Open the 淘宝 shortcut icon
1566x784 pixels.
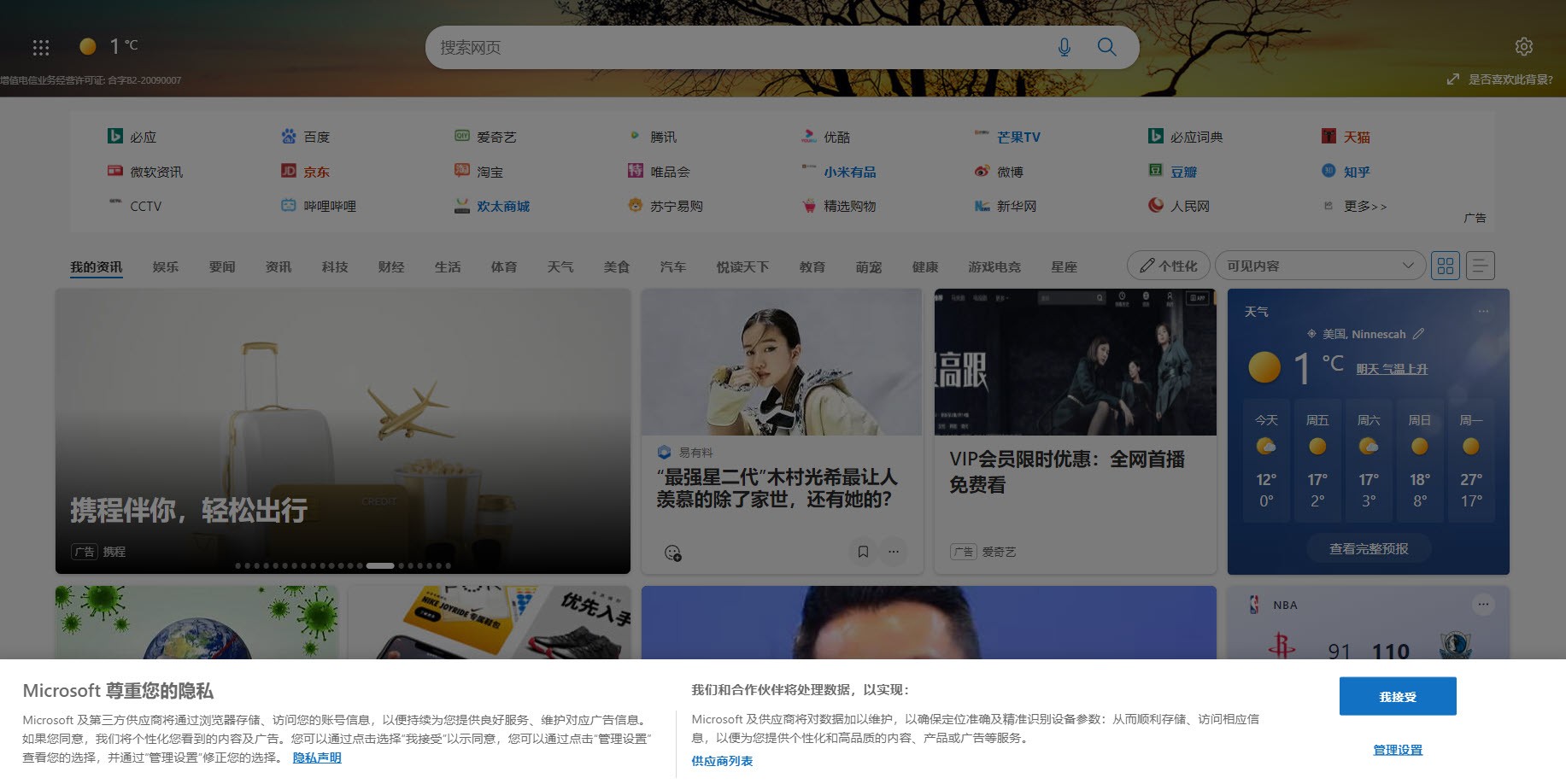462,171
